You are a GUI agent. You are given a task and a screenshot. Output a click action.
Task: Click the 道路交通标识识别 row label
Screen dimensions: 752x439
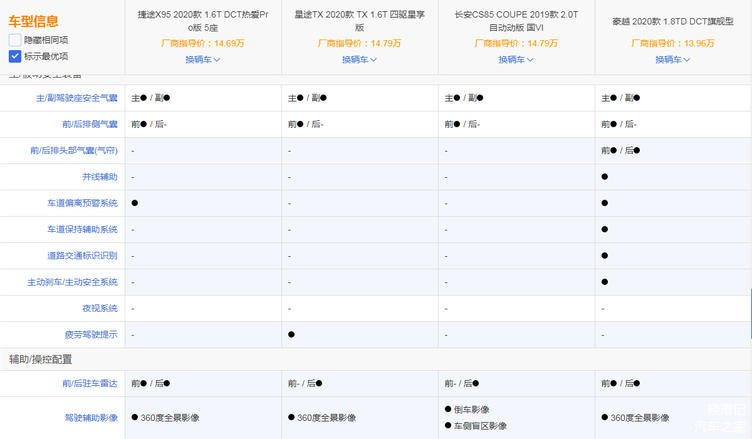point(82,256)
